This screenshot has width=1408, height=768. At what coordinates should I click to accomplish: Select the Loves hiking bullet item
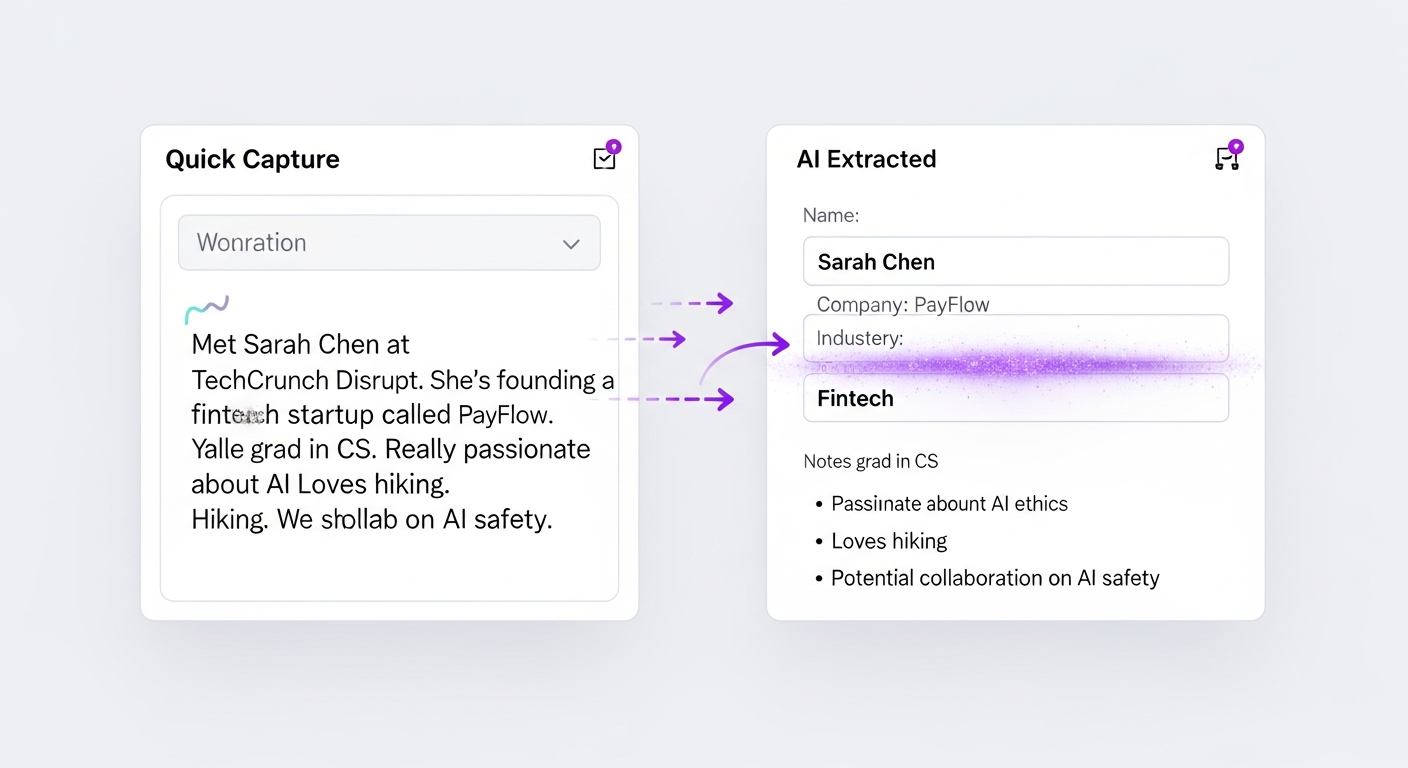[889, 541]
